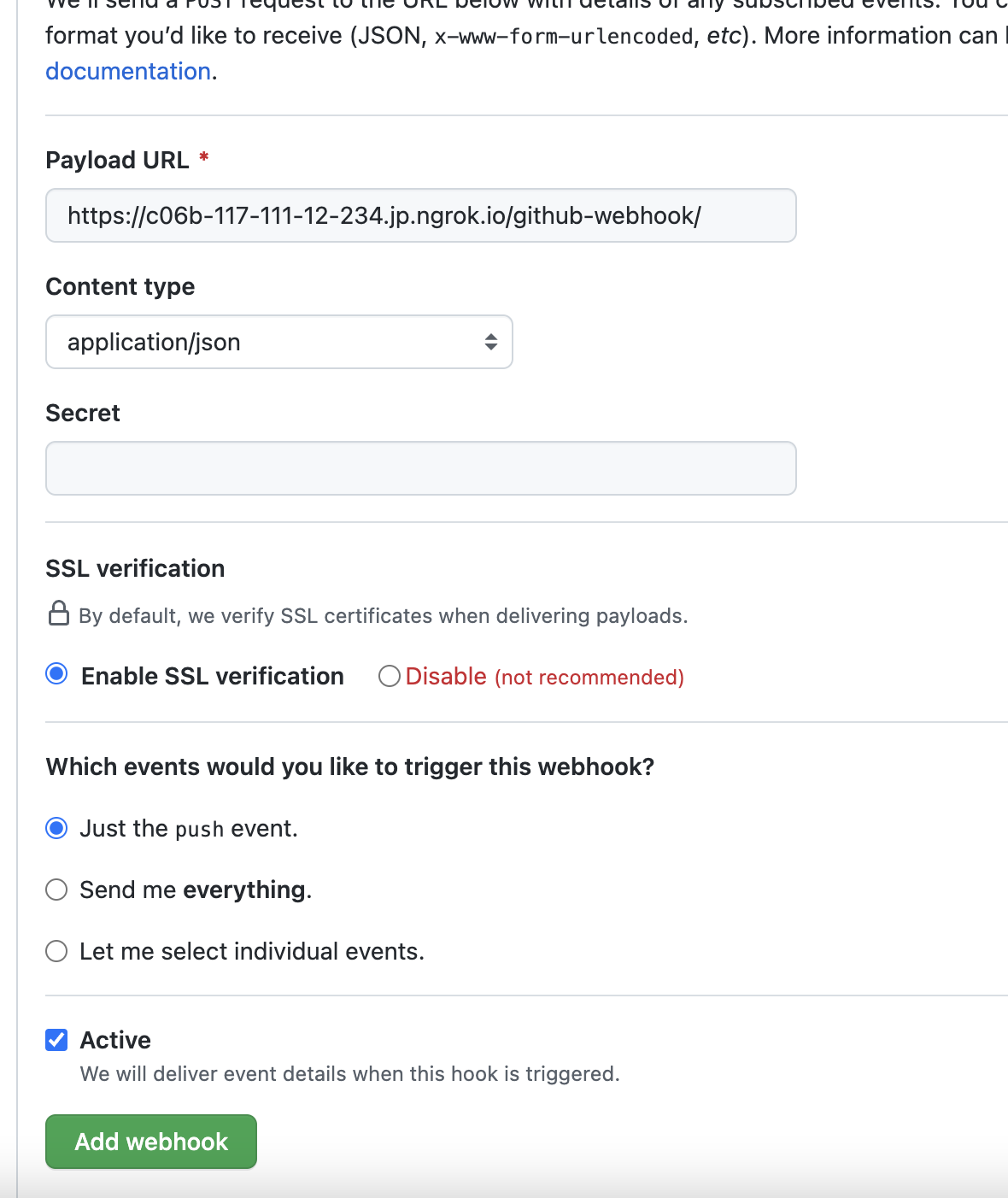Select Let me select individual events

(x=57, y=951)
